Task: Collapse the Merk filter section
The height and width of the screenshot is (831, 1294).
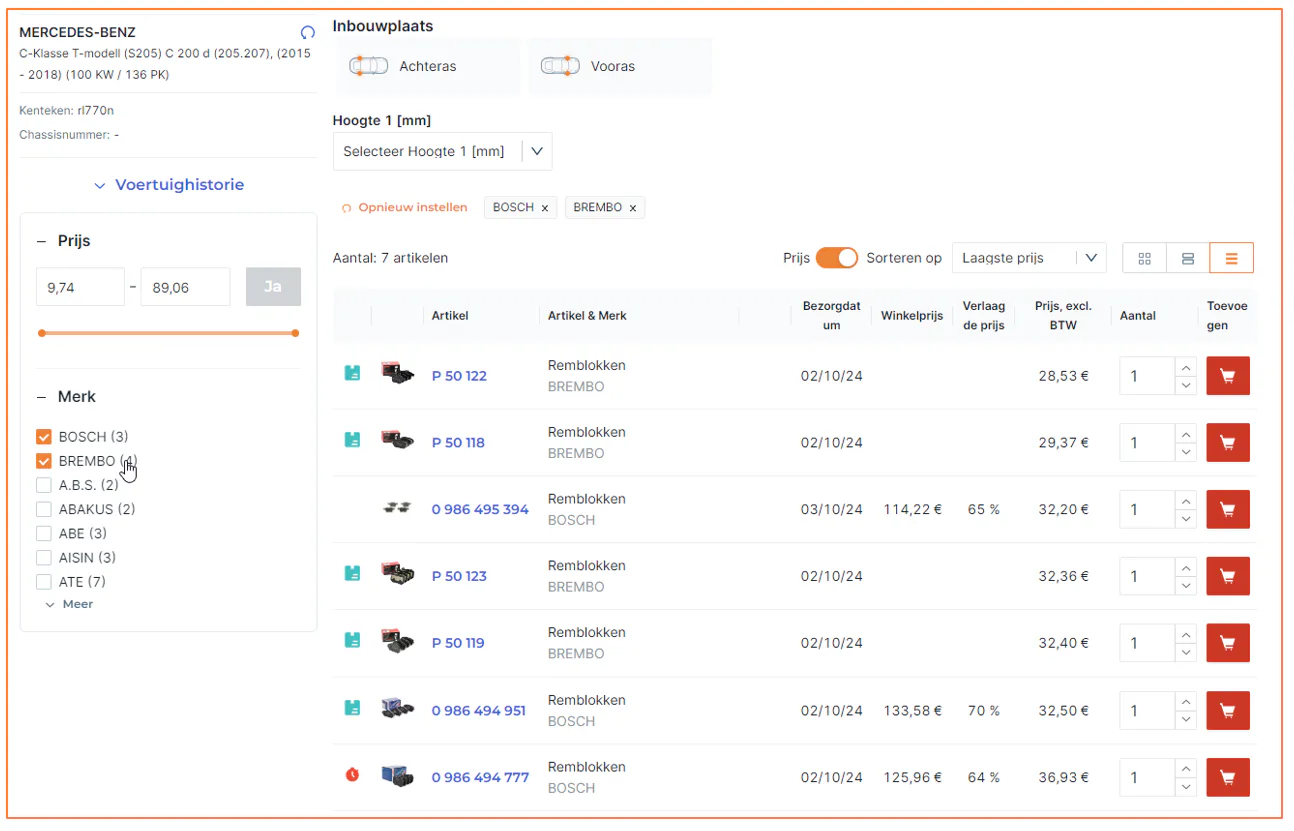Action: 41,397
